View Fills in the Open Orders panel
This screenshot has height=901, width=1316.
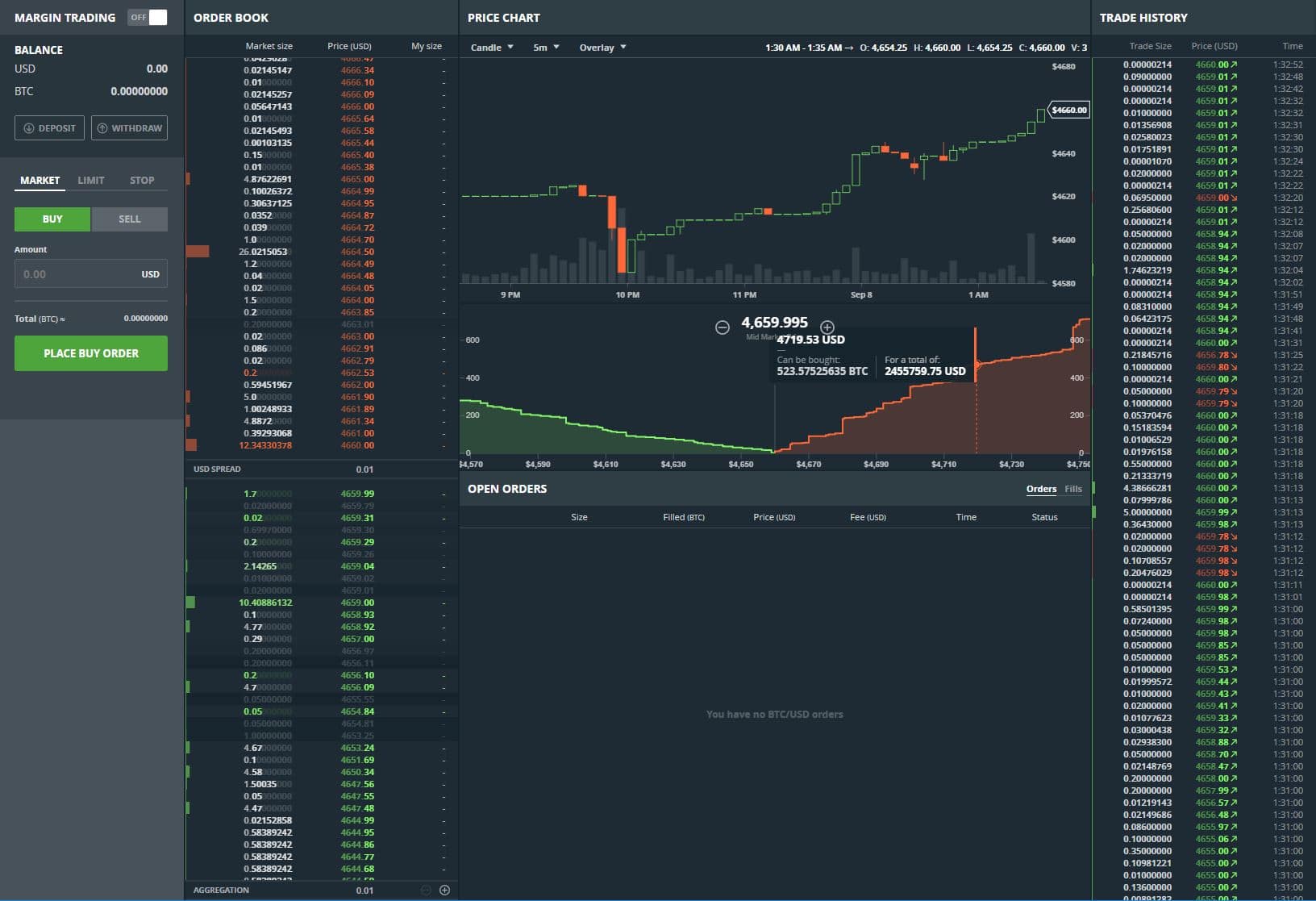coord(1073,489)
